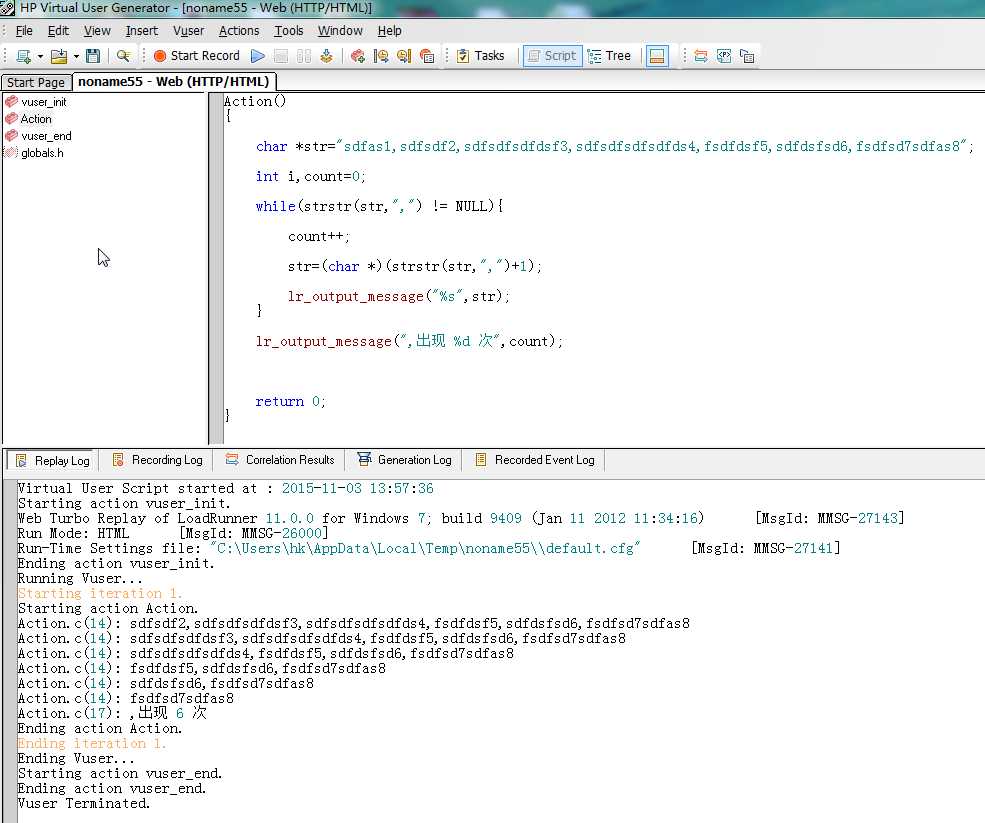Image resolution: width=985 pixels, height=823 pixels.
Task: Expand the Open script dropdown arrow
Action: coord(75,57)
